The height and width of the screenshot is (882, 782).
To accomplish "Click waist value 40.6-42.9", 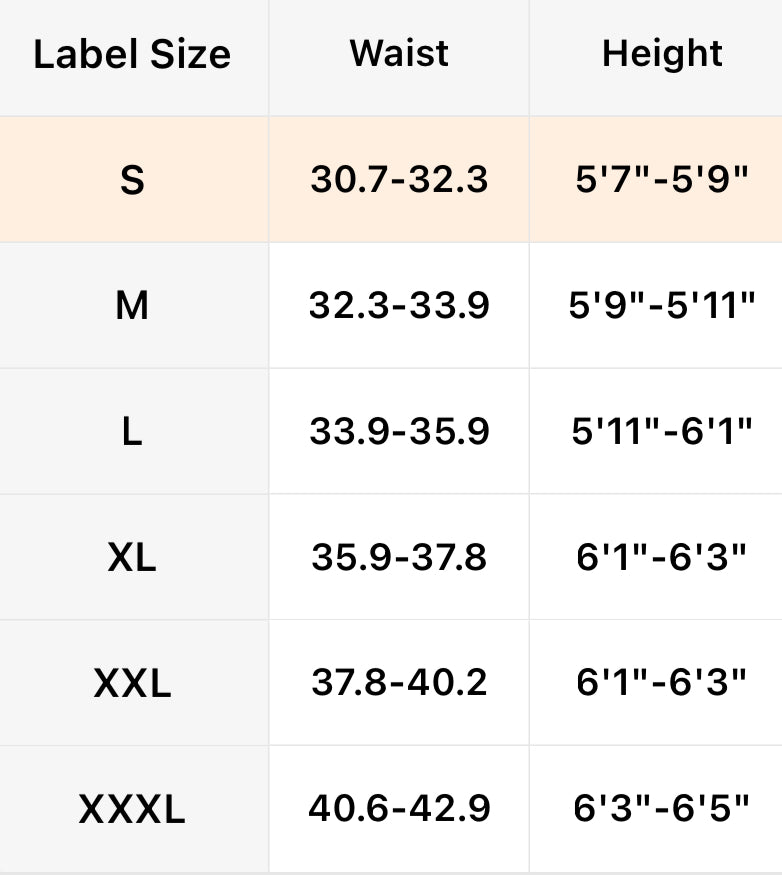I will point(399,810).
